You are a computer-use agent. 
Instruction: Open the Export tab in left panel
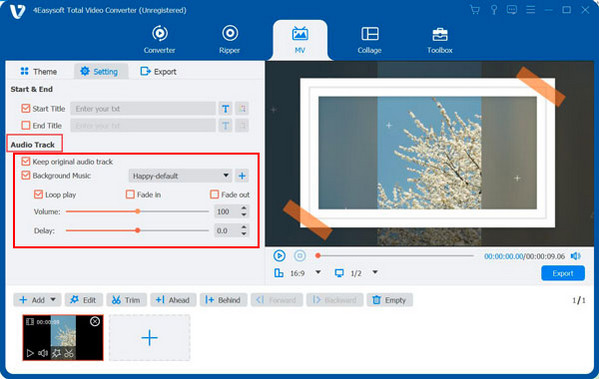pos(158,72)
